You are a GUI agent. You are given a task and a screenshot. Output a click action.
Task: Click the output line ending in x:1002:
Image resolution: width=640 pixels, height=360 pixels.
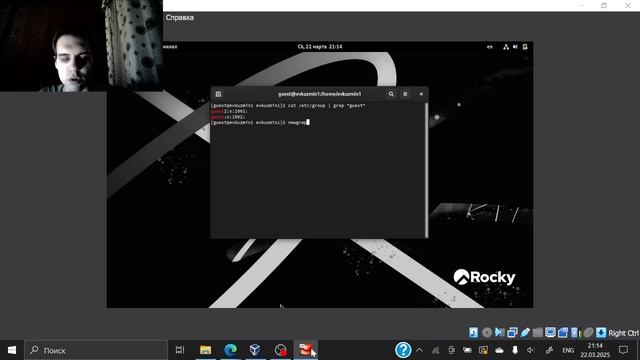click(228, 117)
